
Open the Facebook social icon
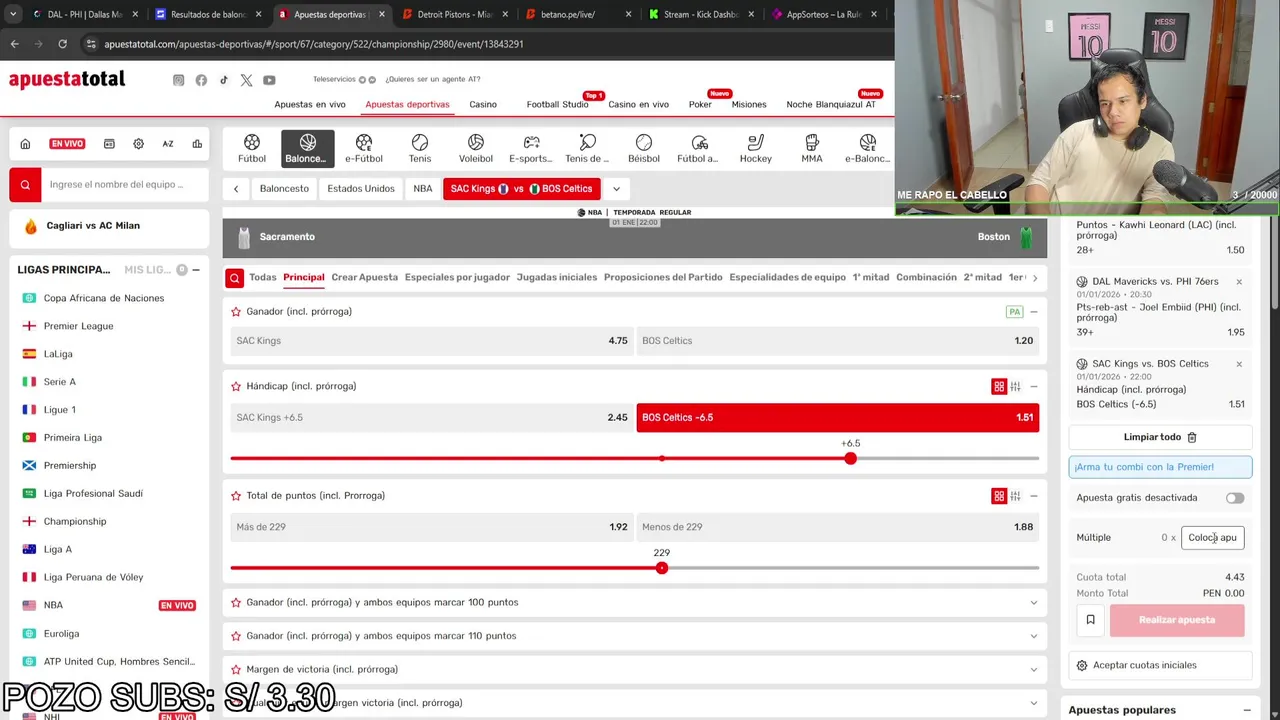201,80
